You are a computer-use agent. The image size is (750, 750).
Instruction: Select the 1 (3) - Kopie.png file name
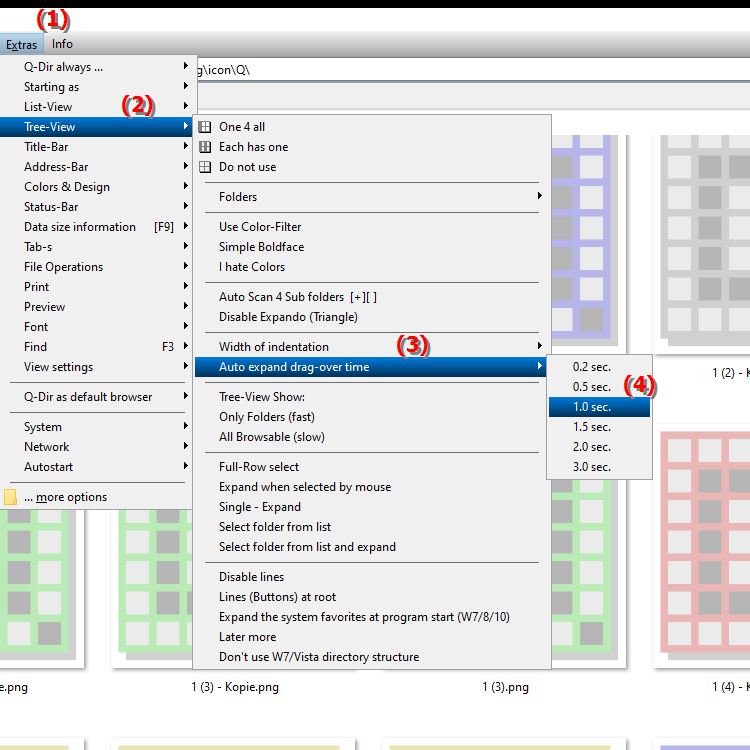[x=235, y=687]
